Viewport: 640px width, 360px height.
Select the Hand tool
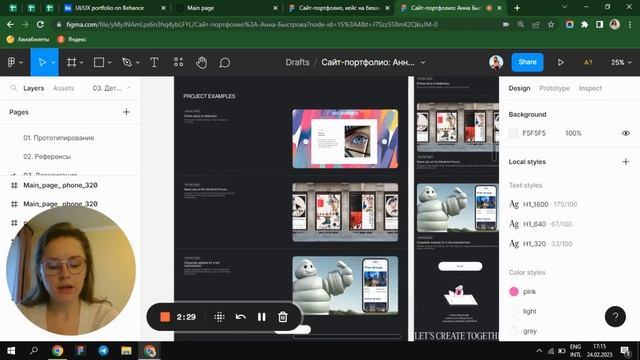coord(201,62)
